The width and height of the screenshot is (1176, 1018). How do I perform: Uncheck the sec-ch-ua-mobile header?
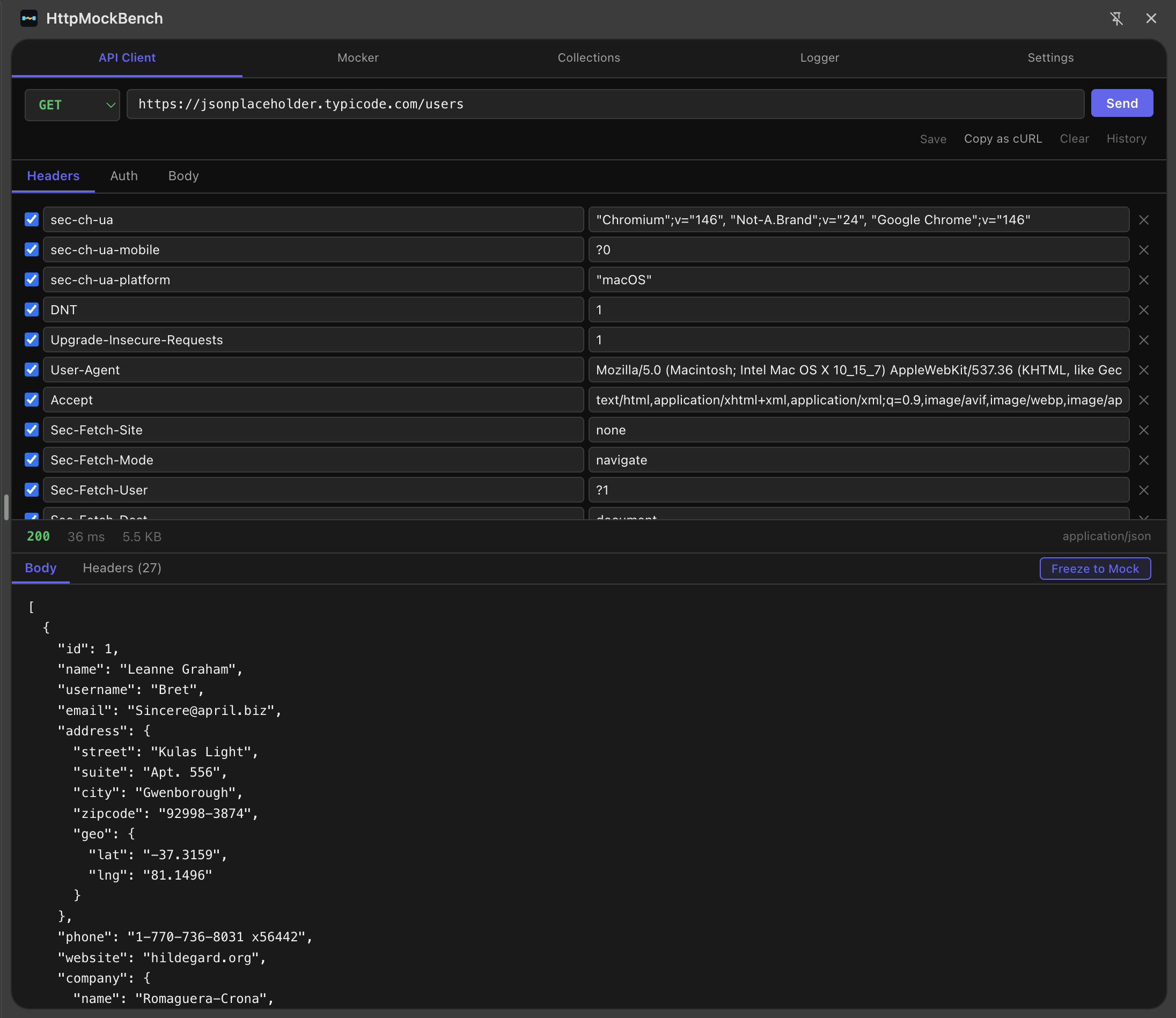point(32,249)
